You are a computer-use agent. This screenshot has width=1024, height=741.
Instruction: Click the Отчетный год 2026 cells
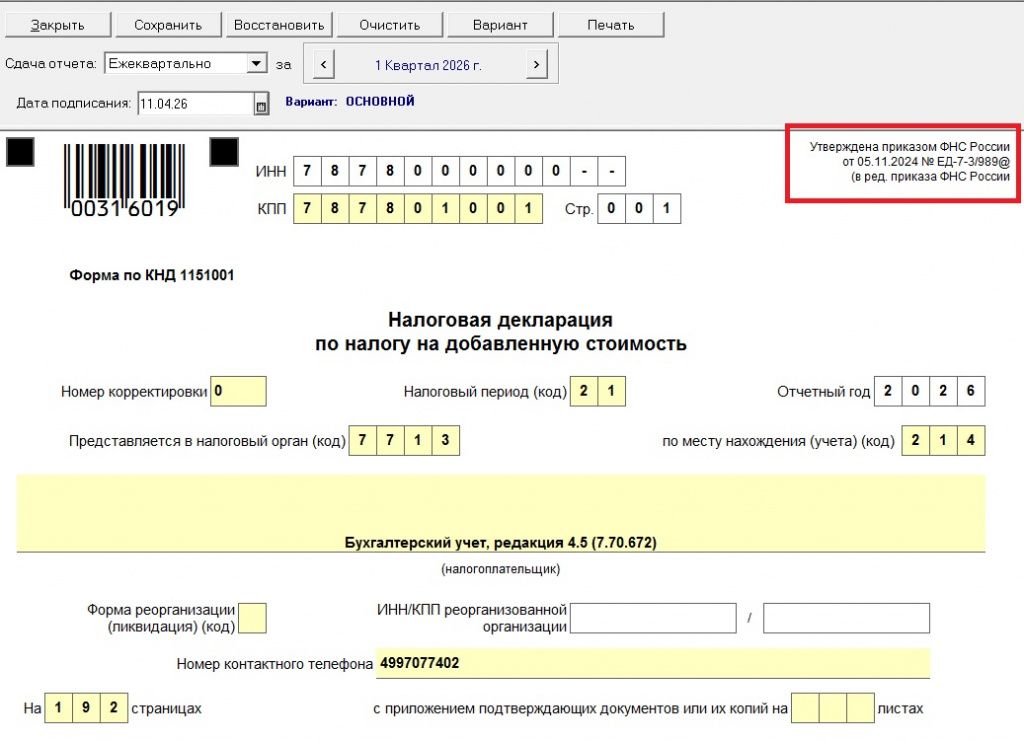point(929,391)
